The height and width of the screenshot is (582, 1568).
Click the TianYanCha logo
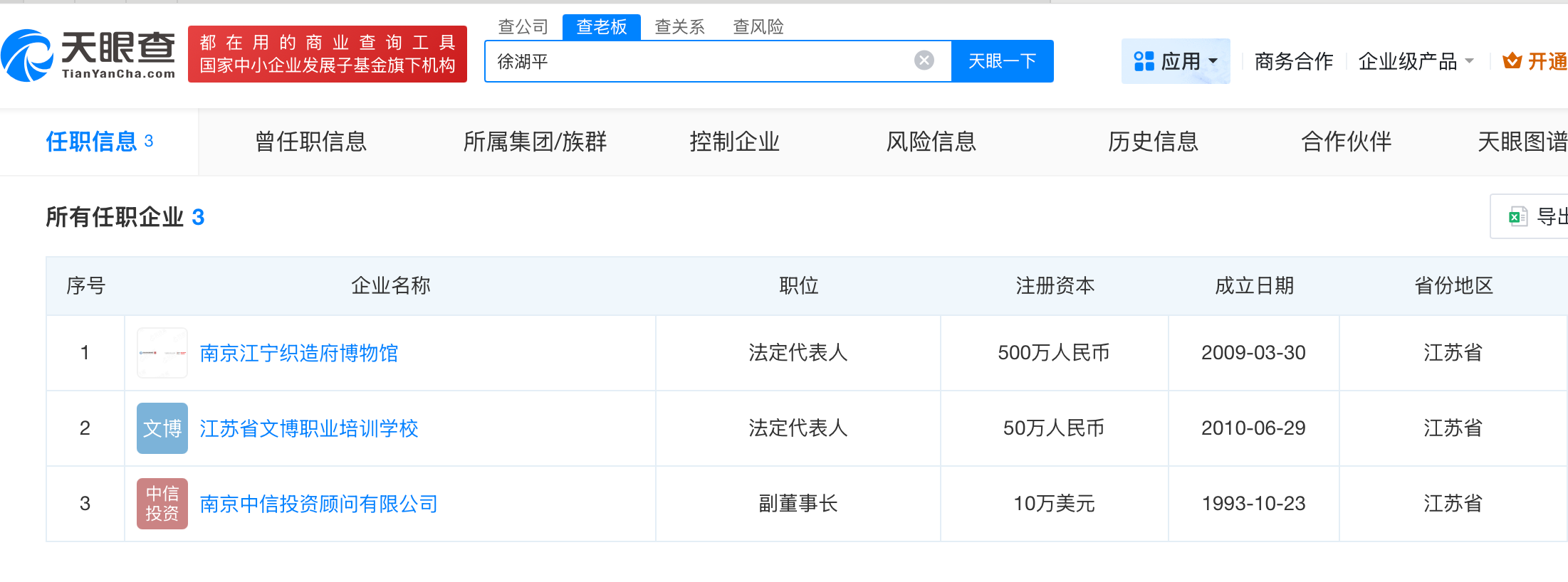coord(89,55)
